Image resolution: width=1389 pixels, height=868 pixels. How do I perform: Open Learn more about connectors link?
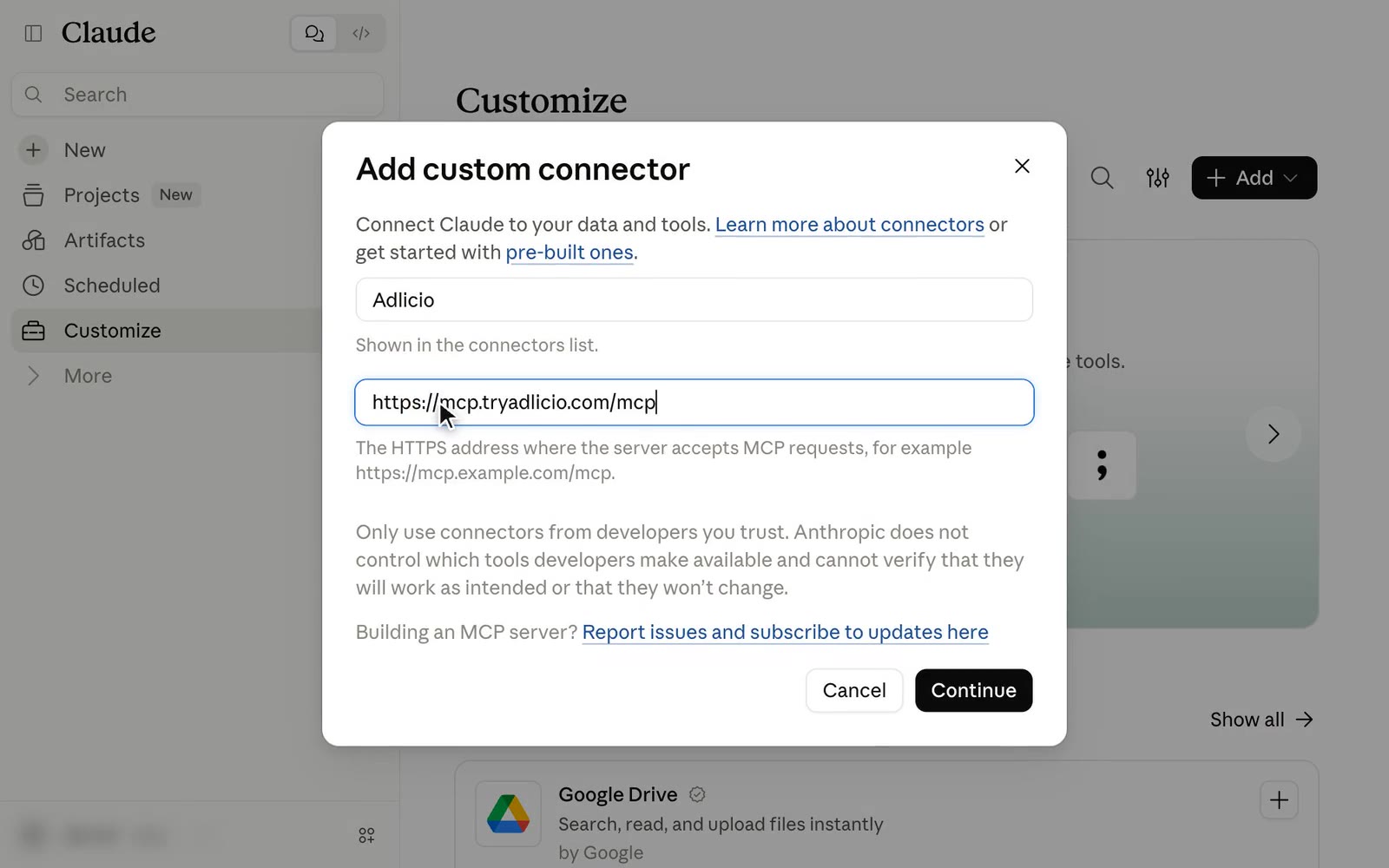point(849,225)
